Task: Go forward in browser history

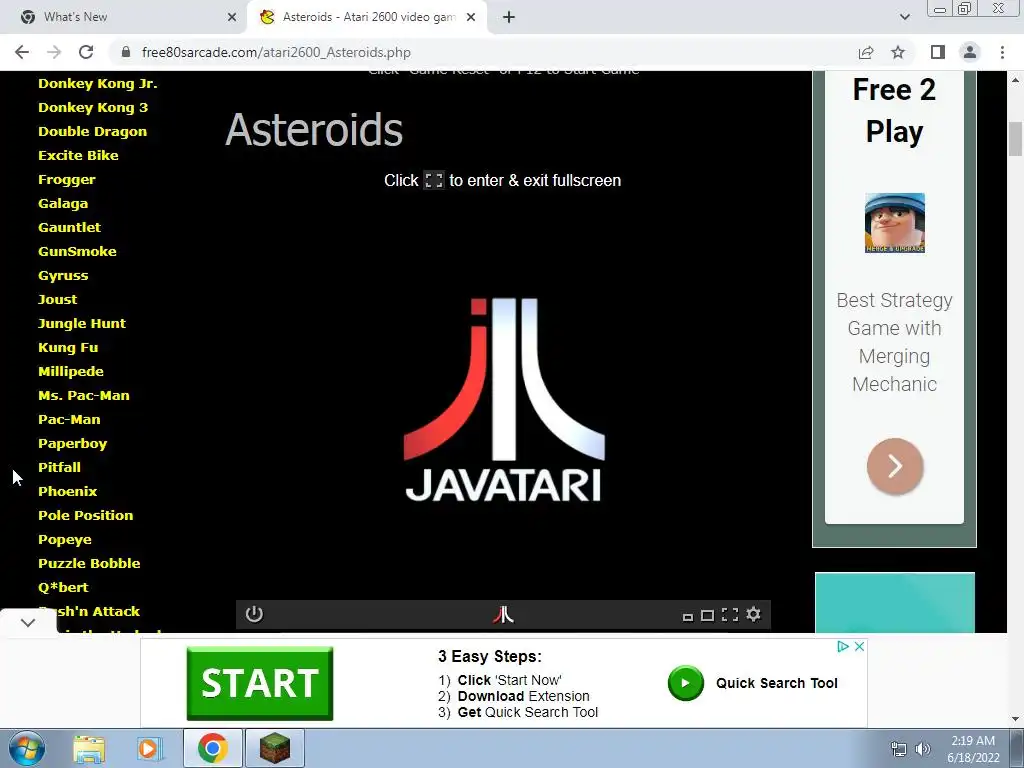Action: click(54, 52)
